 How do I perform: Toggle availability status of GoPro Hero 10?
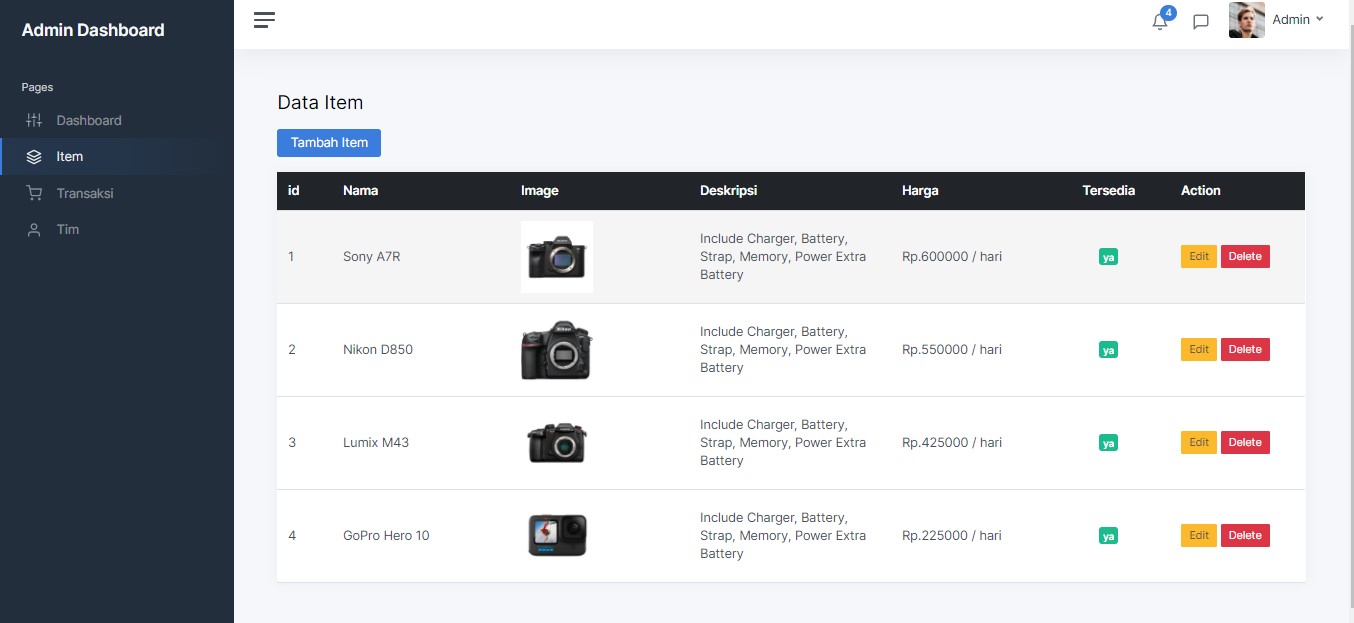pyautogui.click(x=1108, y=535)
